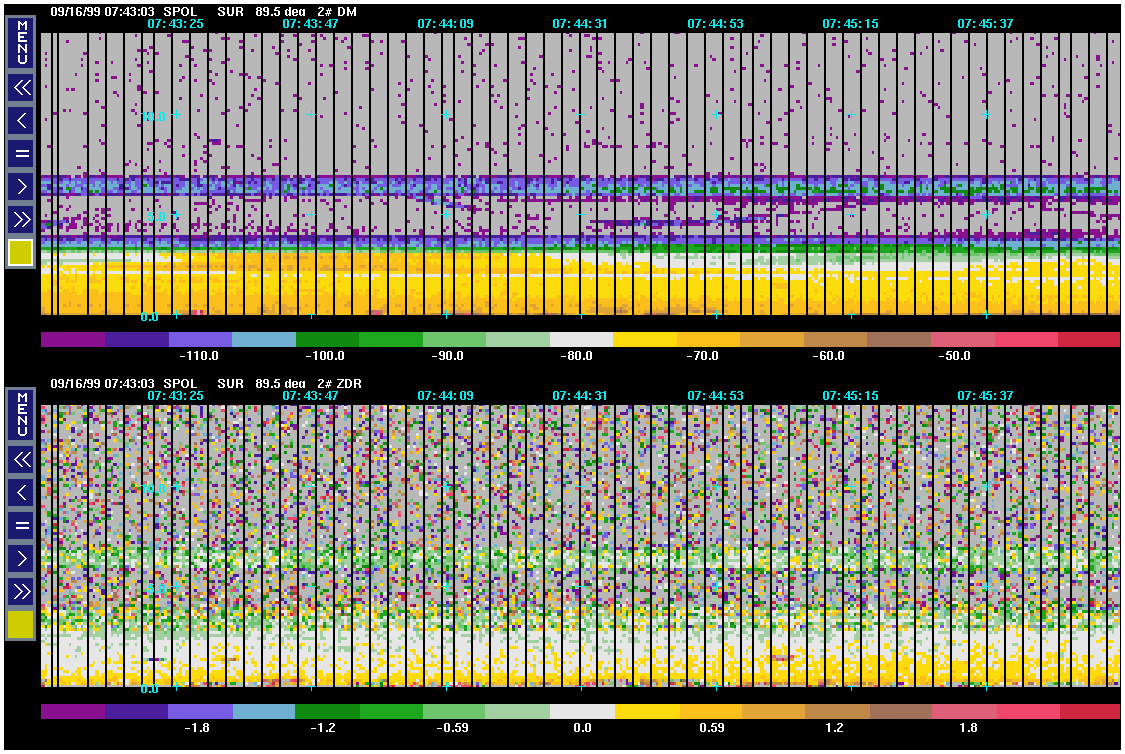The height and width of the screenshot is (754, 1125).
Task: Select the 07:44:09 time label in ZDR panel
Action: coord(446,395)
